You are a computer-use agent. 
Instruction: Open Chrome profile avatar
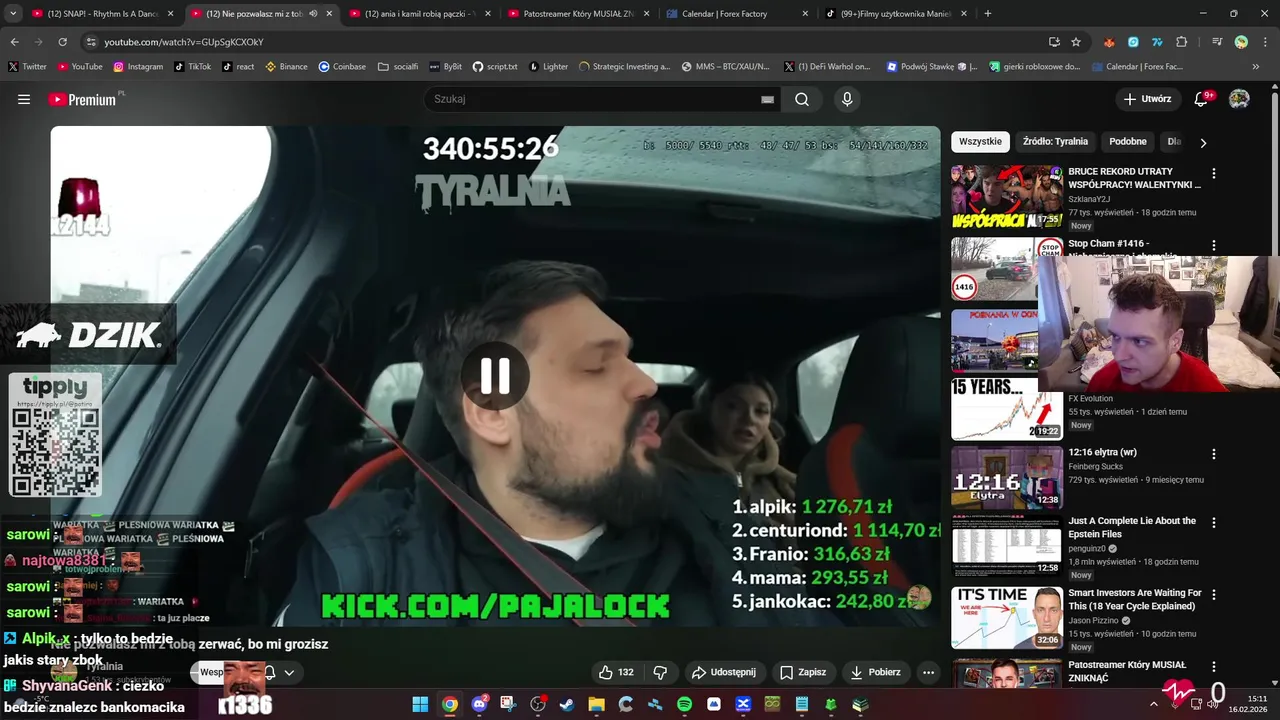click(1241, 42)
